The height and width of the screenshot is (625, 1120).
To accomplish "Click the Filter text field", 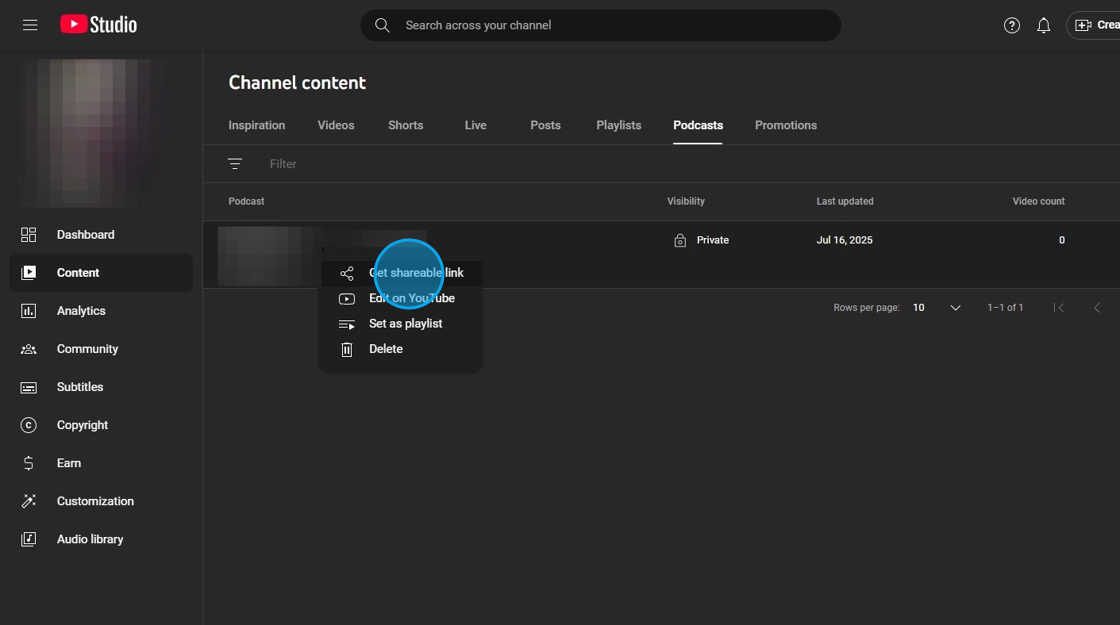I will click(283, 164).
